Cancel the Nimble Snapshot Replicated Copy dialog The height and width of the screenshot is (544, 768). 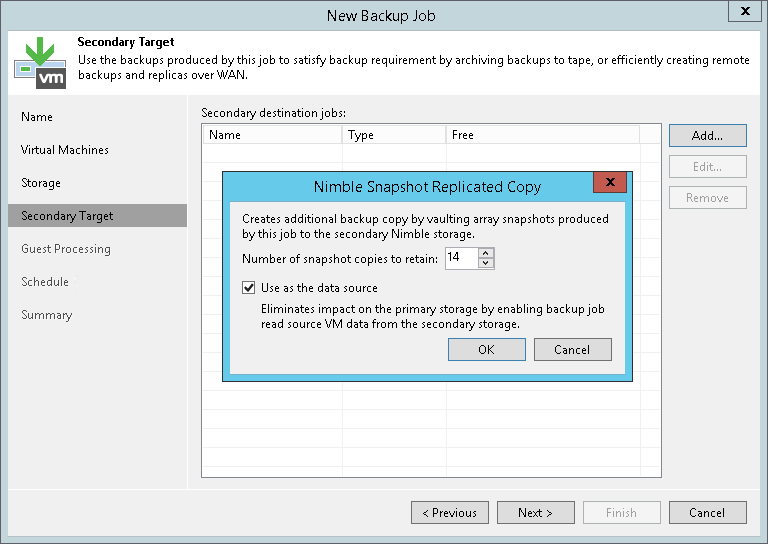(x=573, y=350)
